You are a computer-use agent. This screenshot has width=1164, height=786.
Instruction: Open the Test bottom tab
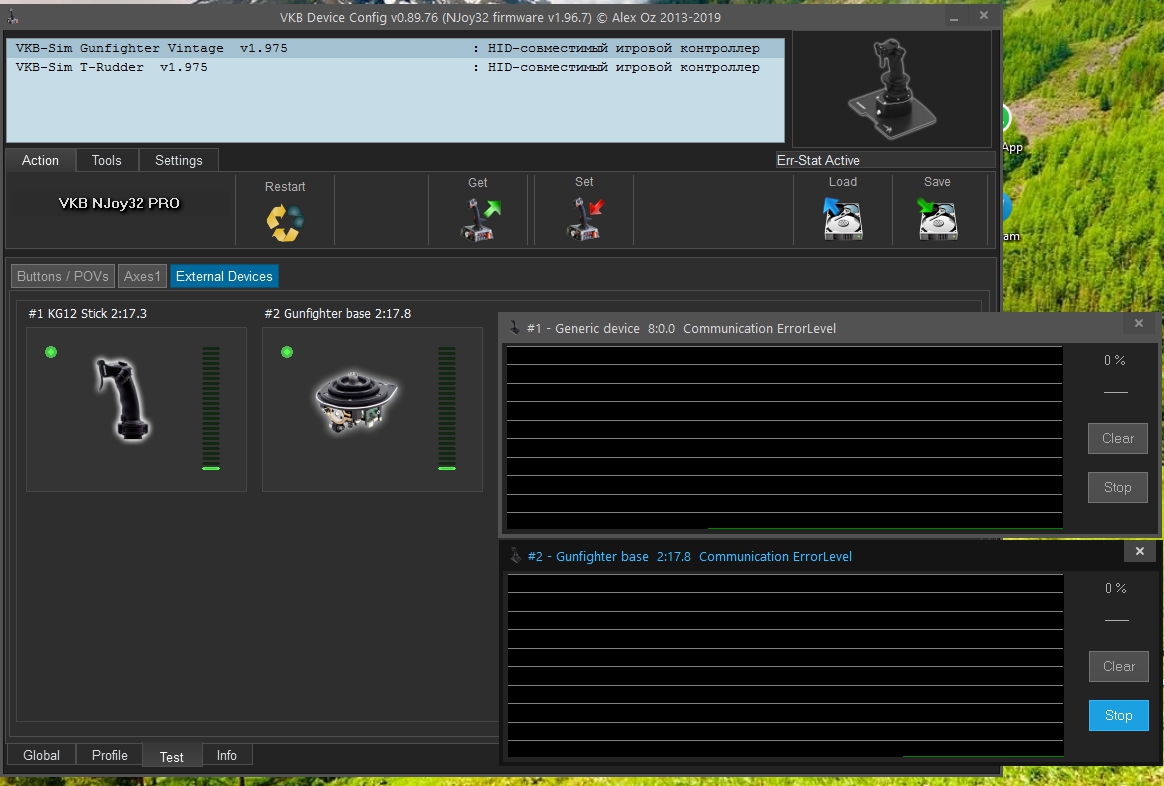171,756
